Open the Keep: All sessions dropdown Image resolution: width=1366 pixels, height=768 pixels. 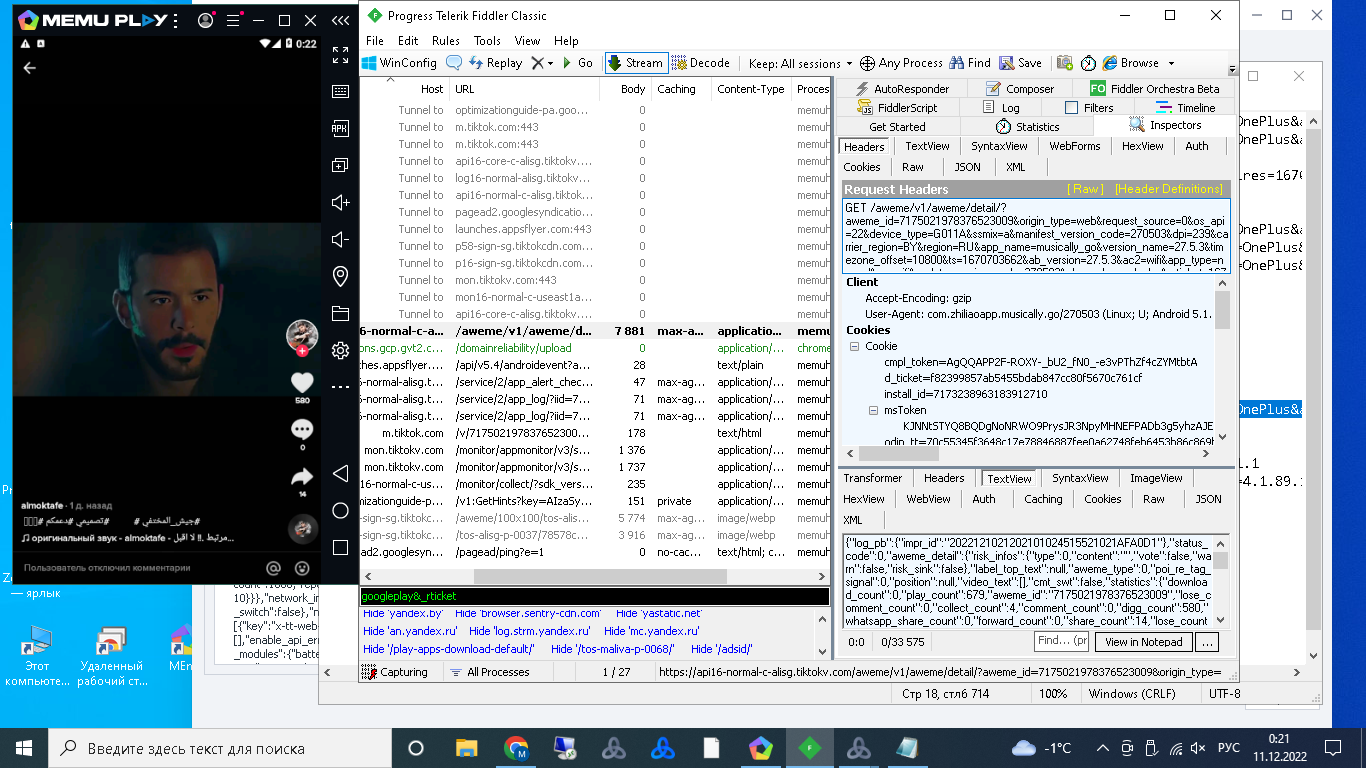coord(801,63)
